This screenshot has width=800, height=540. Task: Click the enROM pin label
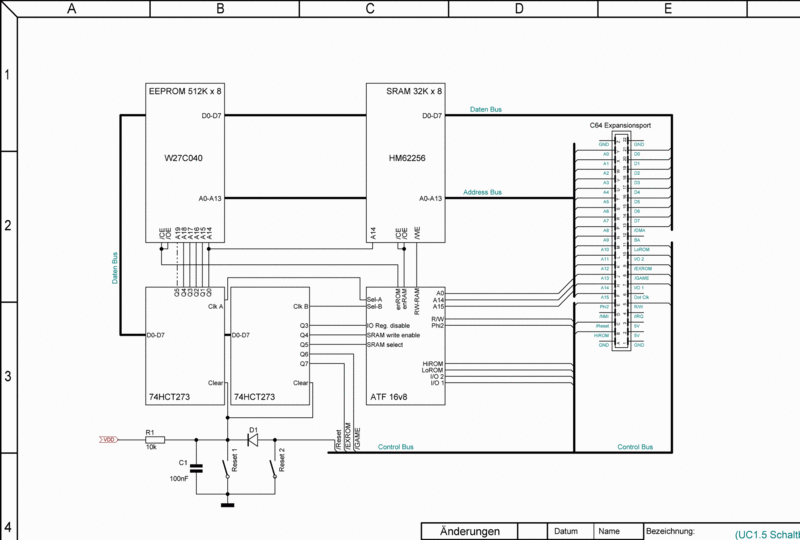coord(398,299)
